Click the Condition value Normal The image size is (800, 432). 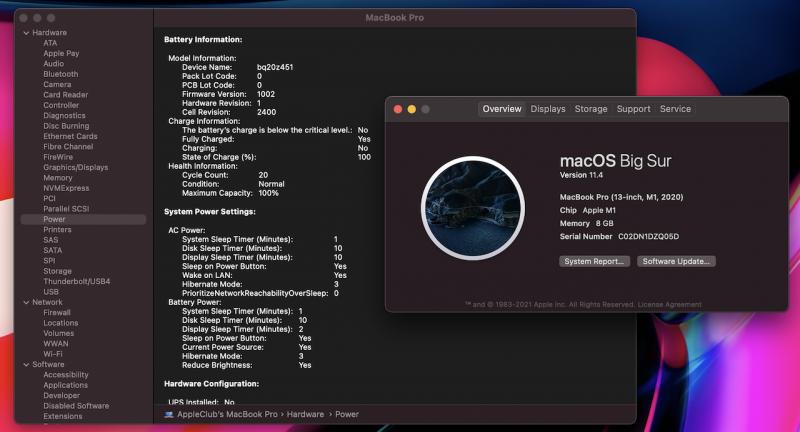(271, 184)
